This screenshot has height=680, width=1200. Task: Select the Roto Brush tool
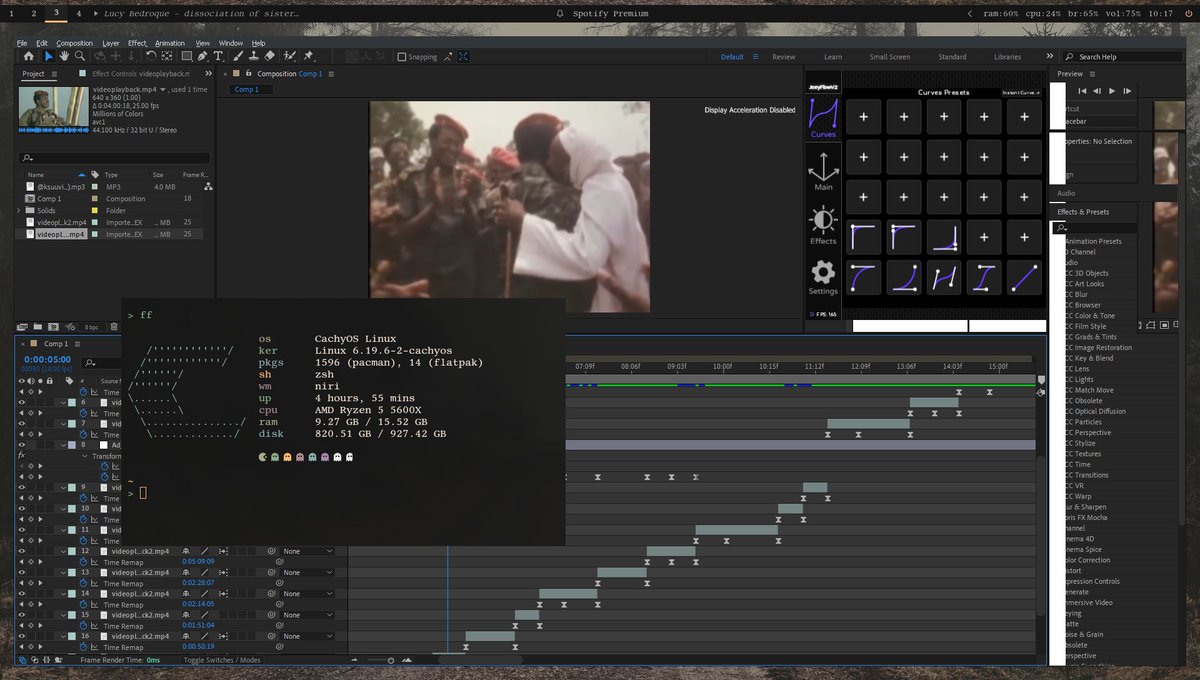[x=290, y=56]
